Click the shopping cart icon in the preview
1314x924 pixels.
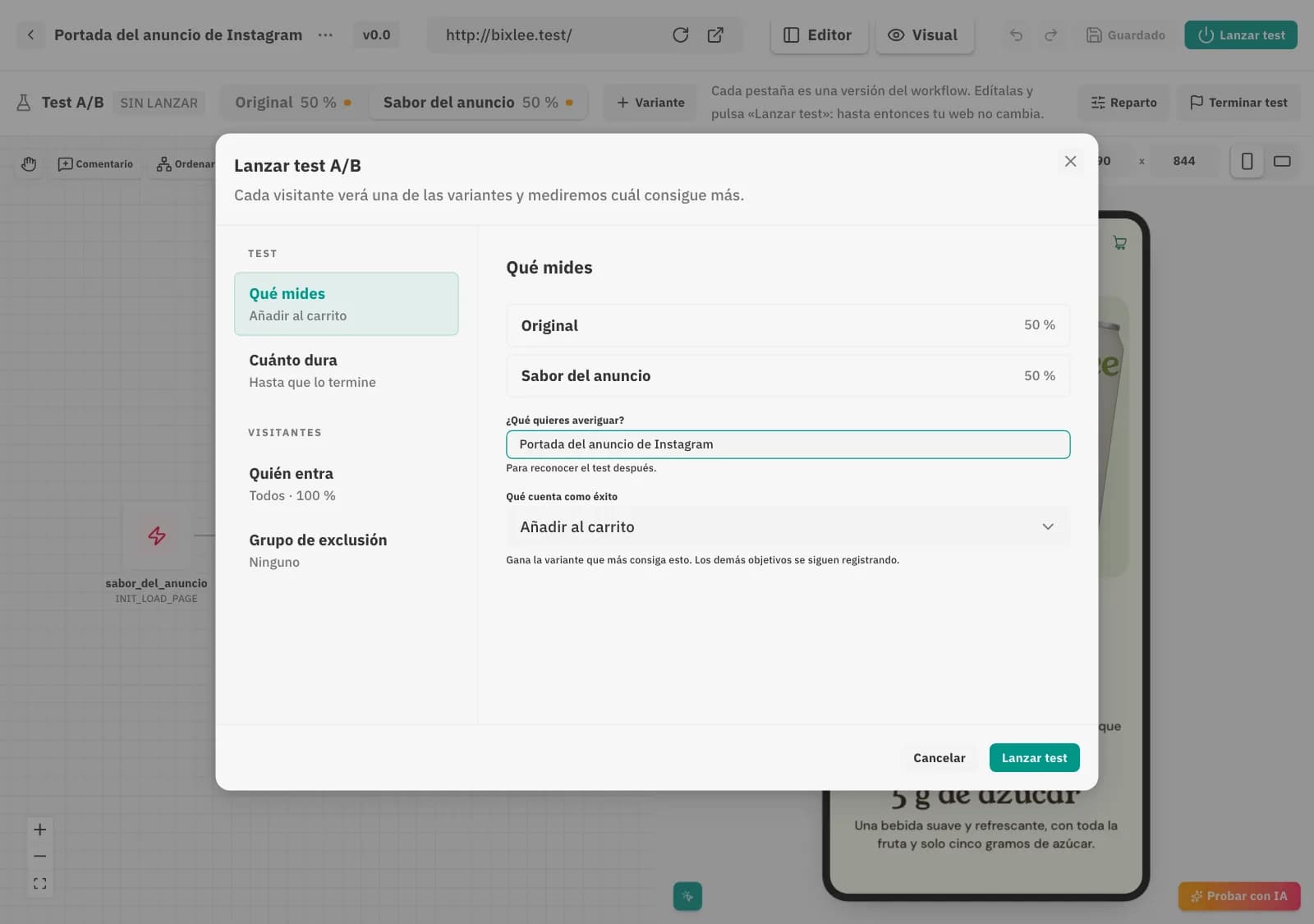[x=1119, y=242]
